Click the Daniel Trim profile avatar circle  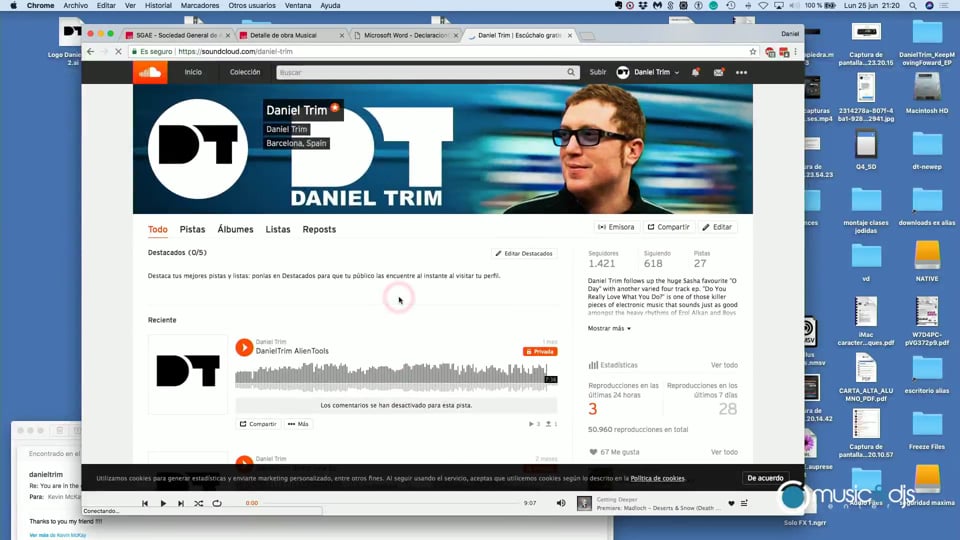(198, 149)
